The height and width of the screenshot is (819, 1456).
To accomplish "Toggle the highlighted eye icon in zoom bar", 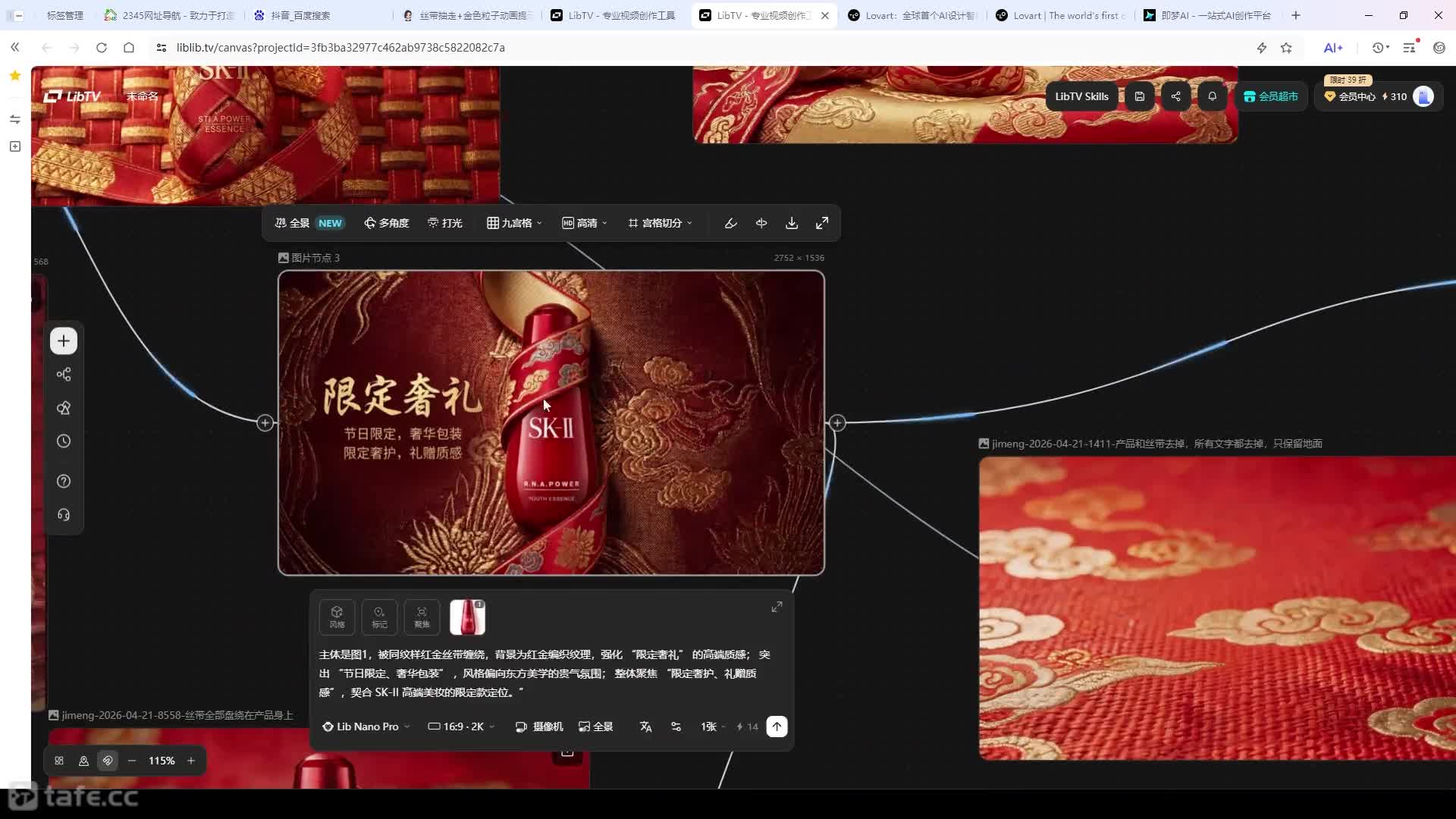I will [x=108, y=761].
